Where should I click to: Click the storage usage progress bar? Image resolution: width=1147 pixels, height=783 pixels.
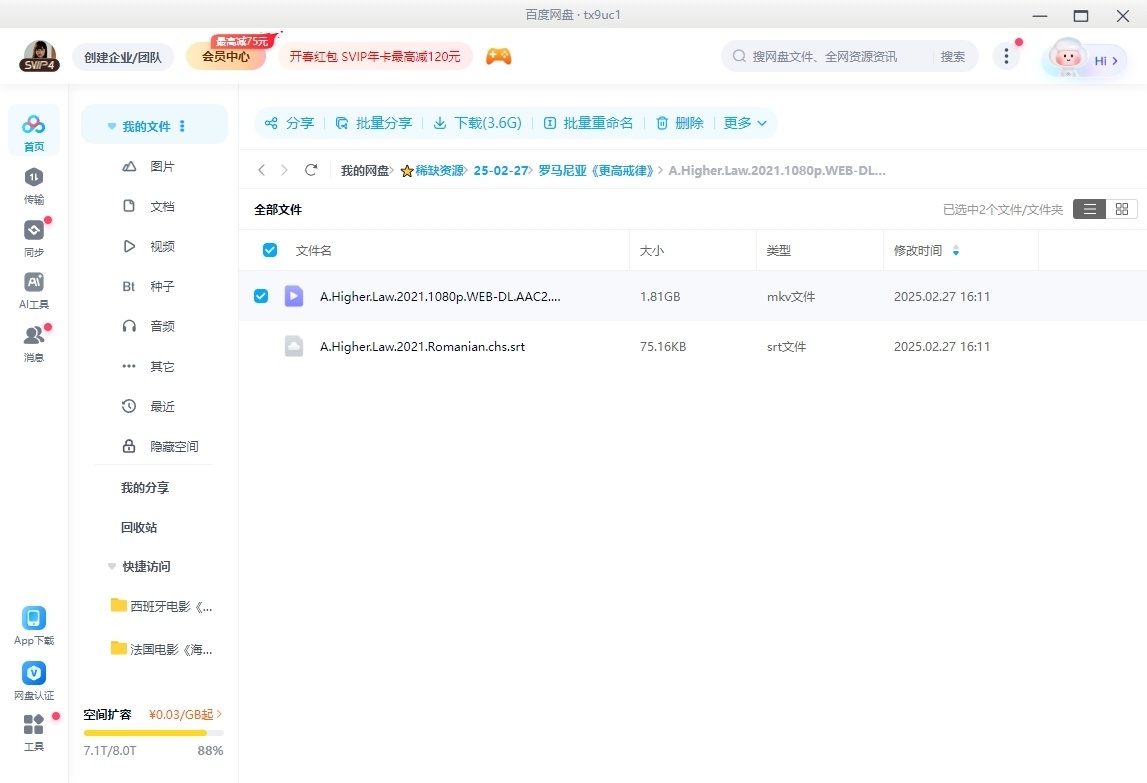point(151,732)
